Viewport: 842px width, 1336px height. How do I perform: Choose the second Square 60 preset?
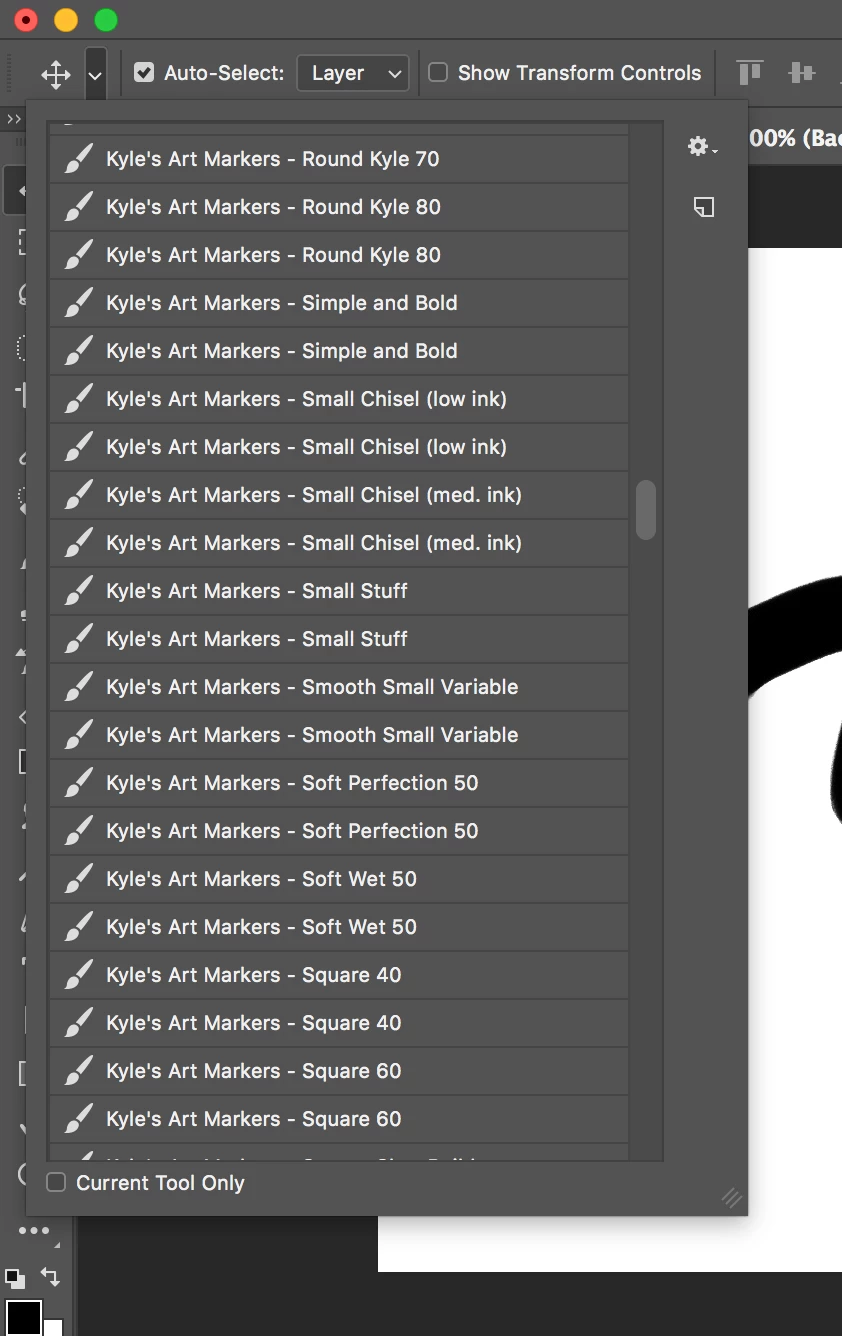coord(339,1119)
